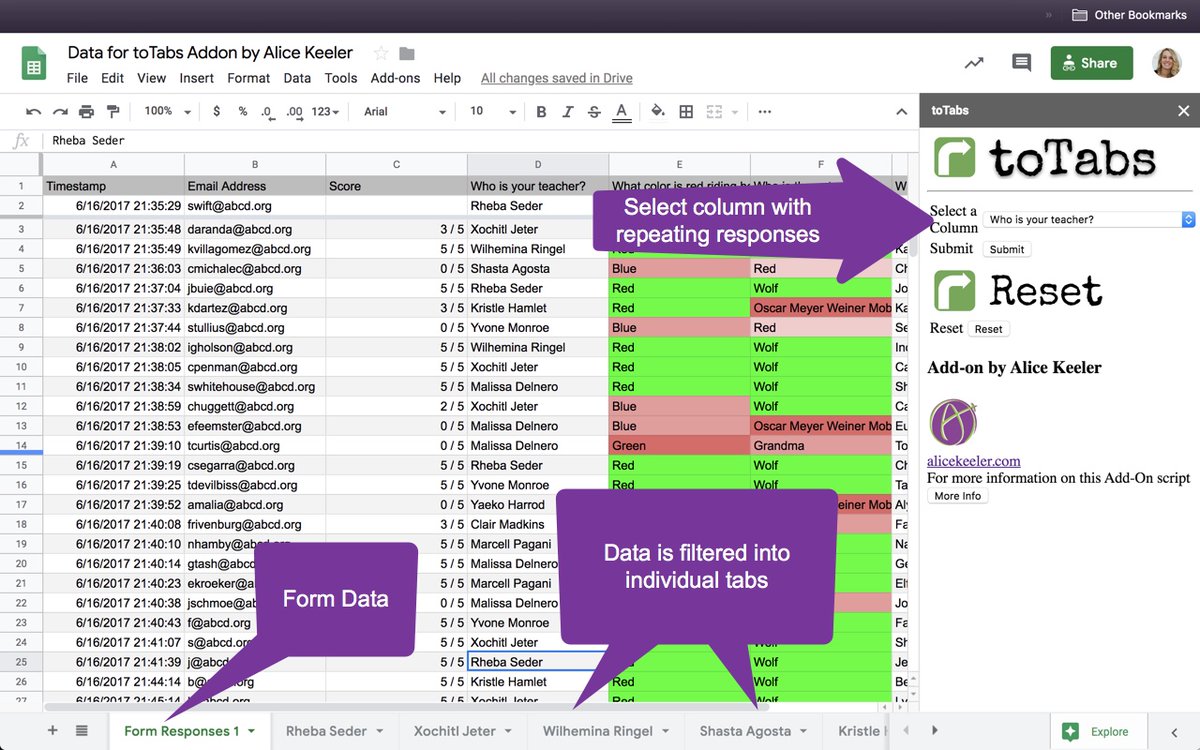
Task: Star the document title
Action: [x=380, y=53]
